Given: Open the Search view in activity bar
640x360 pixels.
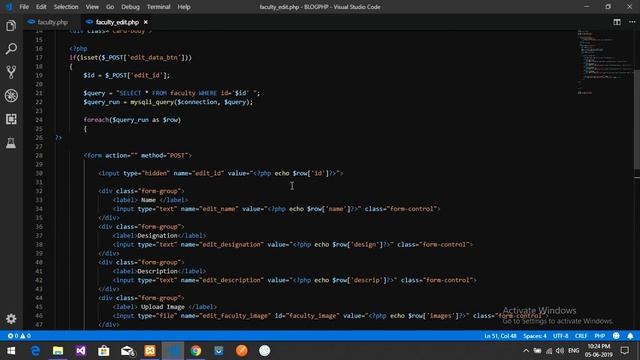Looking at the screenshot, I should click(11, 49).
